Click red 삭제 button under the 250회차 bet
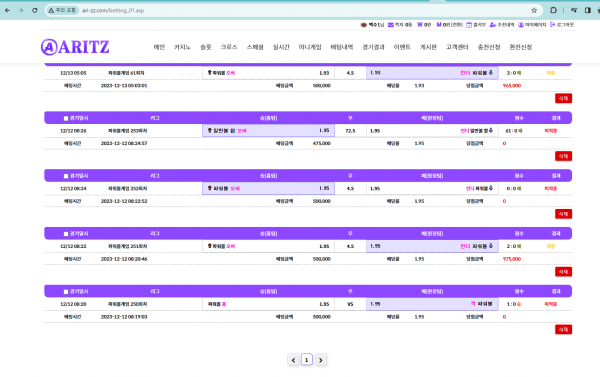 coord(563,330)
